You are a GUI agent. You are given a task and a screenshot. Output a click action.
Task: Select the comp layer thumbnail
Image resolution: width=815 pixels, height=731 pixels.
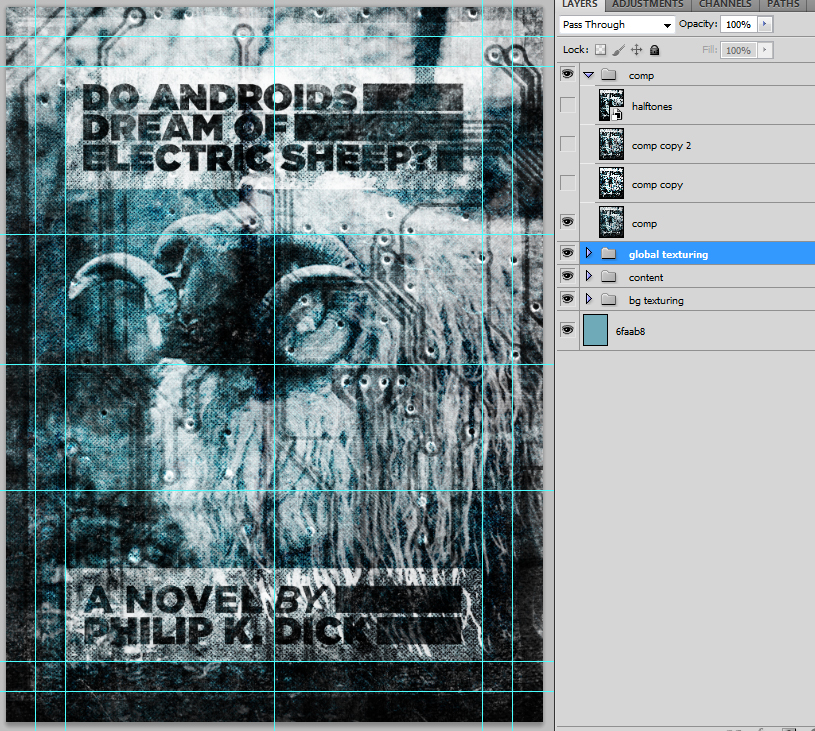tap(611, 222)
